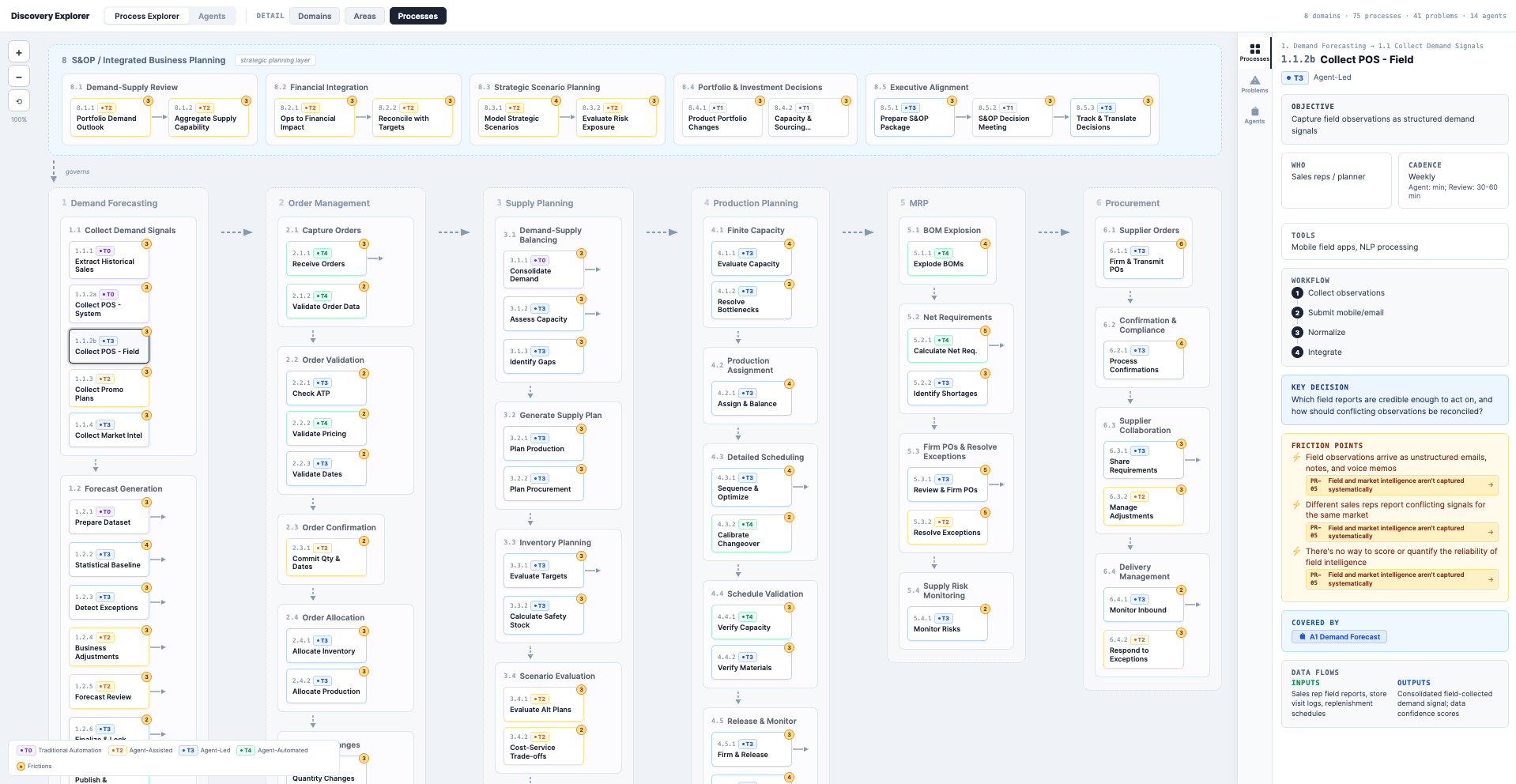Set detail level to Domains
Viewport: 1516px width, 784px height.
[315, 16]
